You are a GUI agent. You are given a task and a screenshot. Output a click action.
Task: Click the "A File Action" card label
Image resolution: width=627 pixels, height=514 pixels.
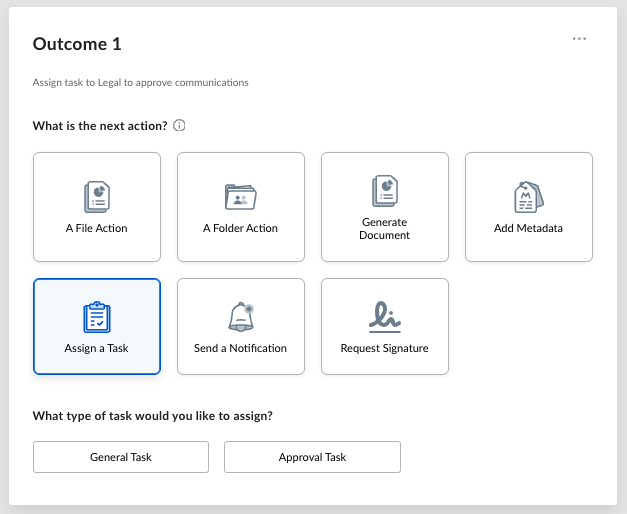(x=97, y=228)
